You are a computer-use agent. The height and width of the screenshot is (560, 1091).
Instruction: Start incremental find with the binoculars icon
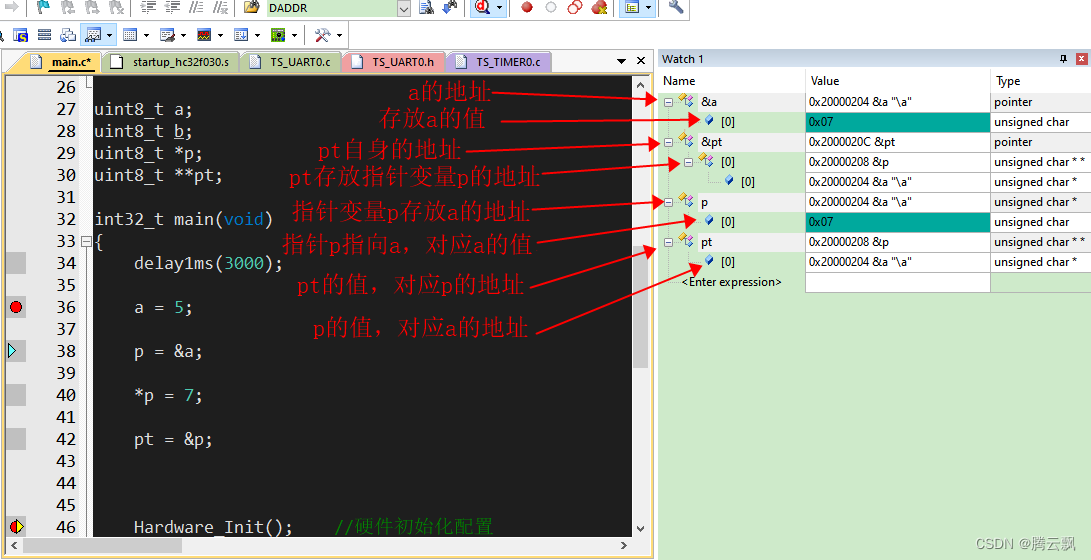450,8
